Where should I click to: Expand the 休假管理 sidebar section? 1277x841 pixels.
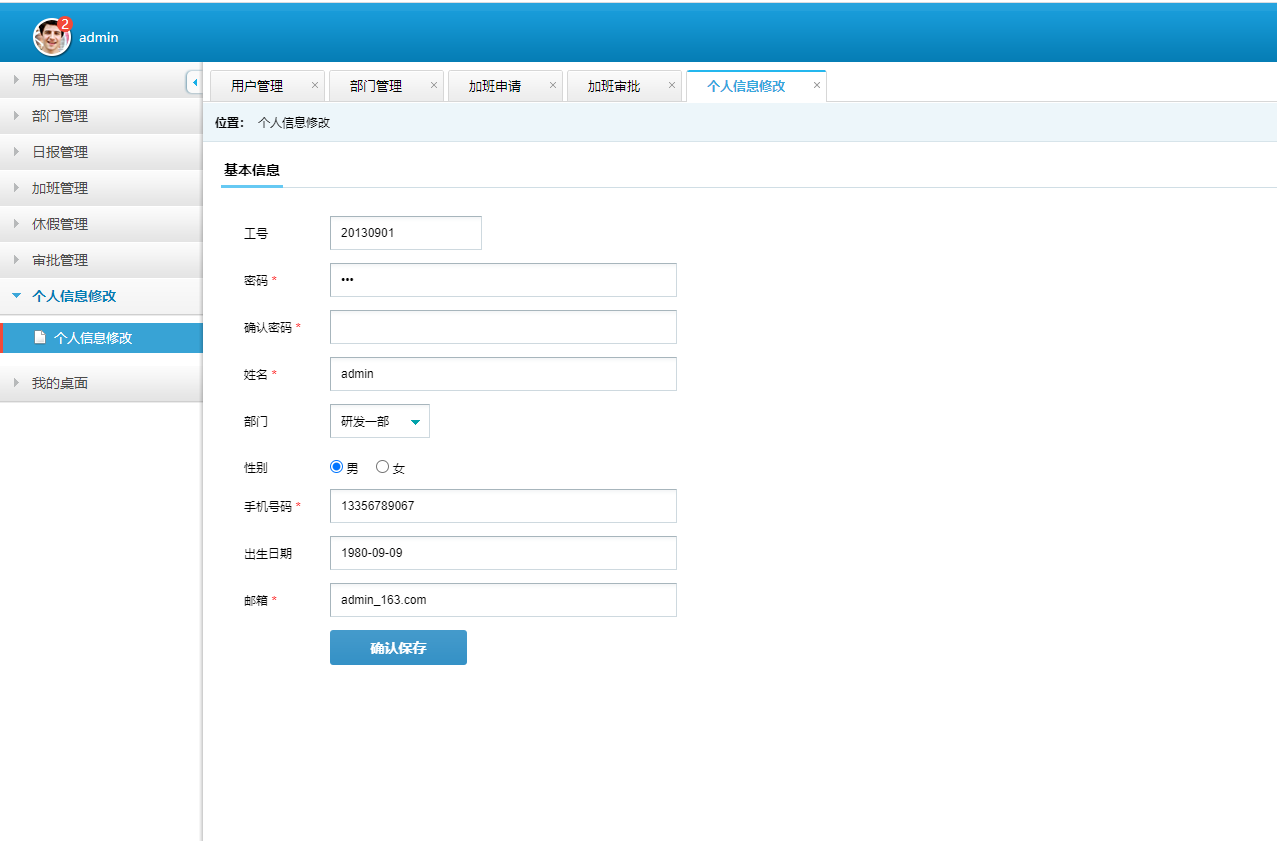(x=60, y=224)
